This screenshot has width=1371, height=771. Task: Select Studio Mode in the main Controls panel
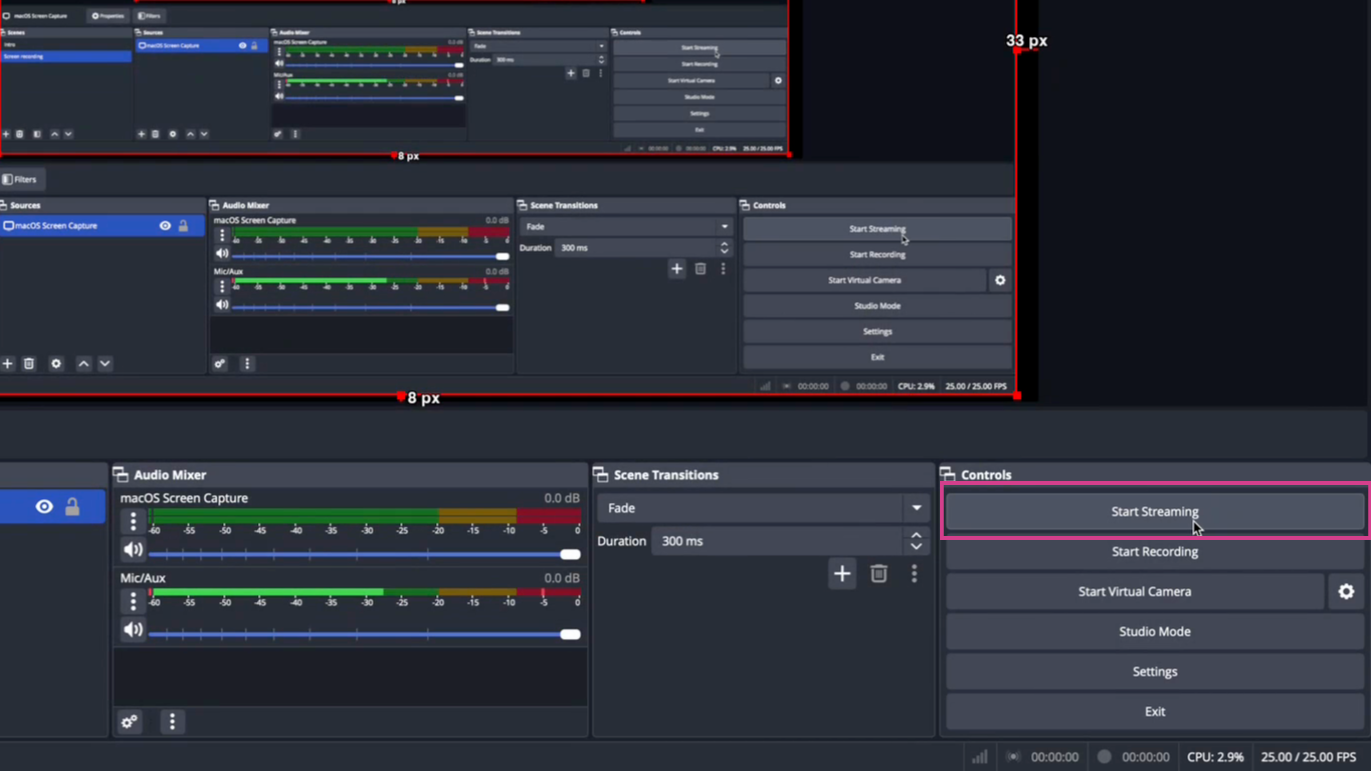click(x=1154, y=632)
